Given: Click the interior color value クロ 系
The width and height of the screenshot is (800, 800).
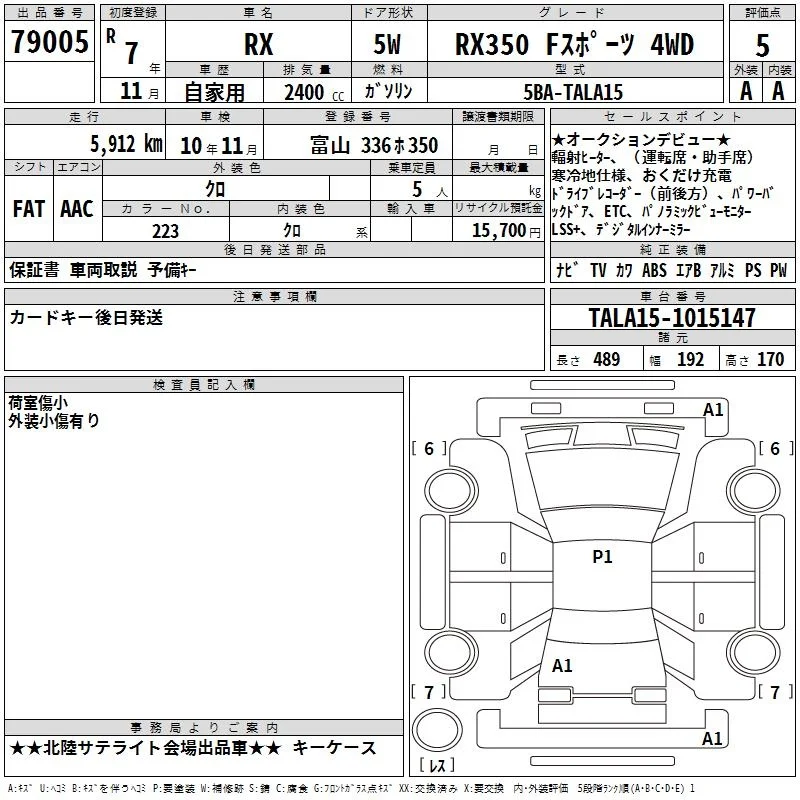Looking at the screenshot, I should click(x=325, y=231).
